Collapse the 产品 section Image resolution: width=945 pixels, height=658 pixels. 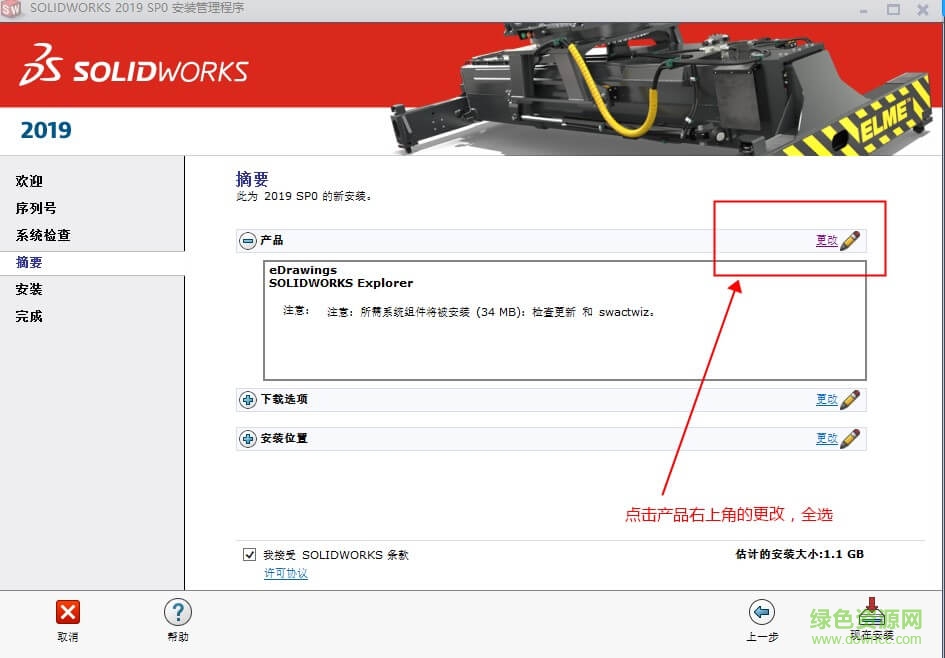248,241
